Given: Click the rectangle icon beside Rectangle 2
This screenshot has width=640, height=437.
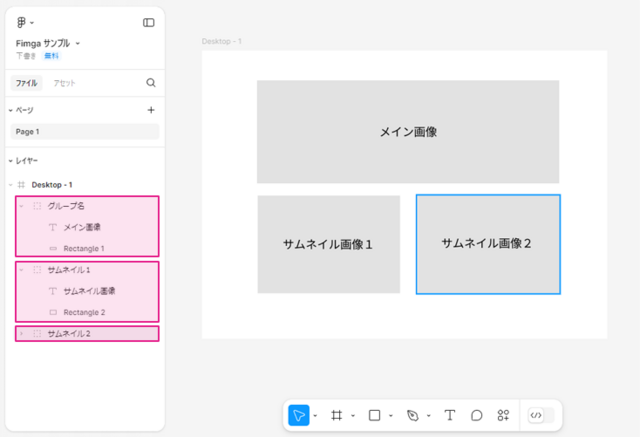Looking at the screenshot, I should (x=53, y=312).
